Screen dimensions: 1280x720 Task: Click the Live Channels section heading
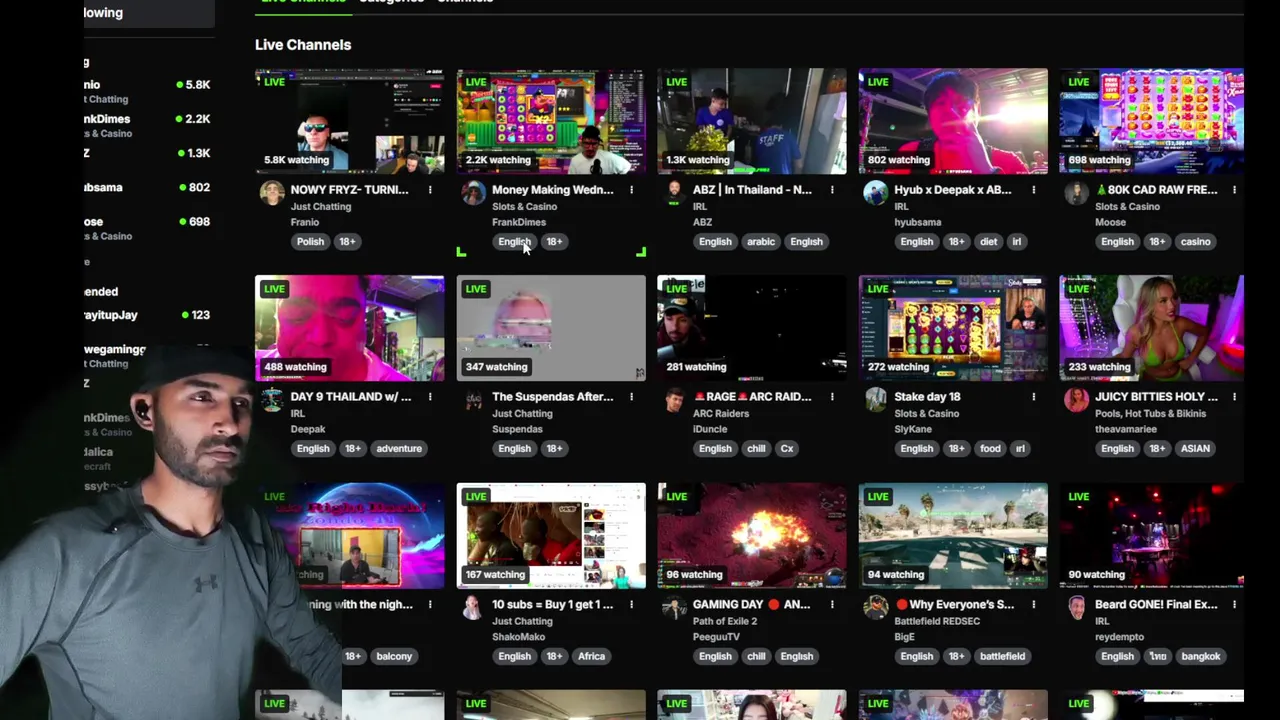[x=303, y=45]
